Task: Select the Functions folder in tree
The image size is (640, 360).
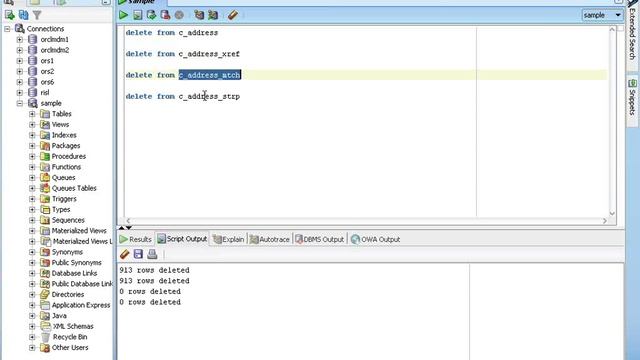Action: tap(66, 167)
